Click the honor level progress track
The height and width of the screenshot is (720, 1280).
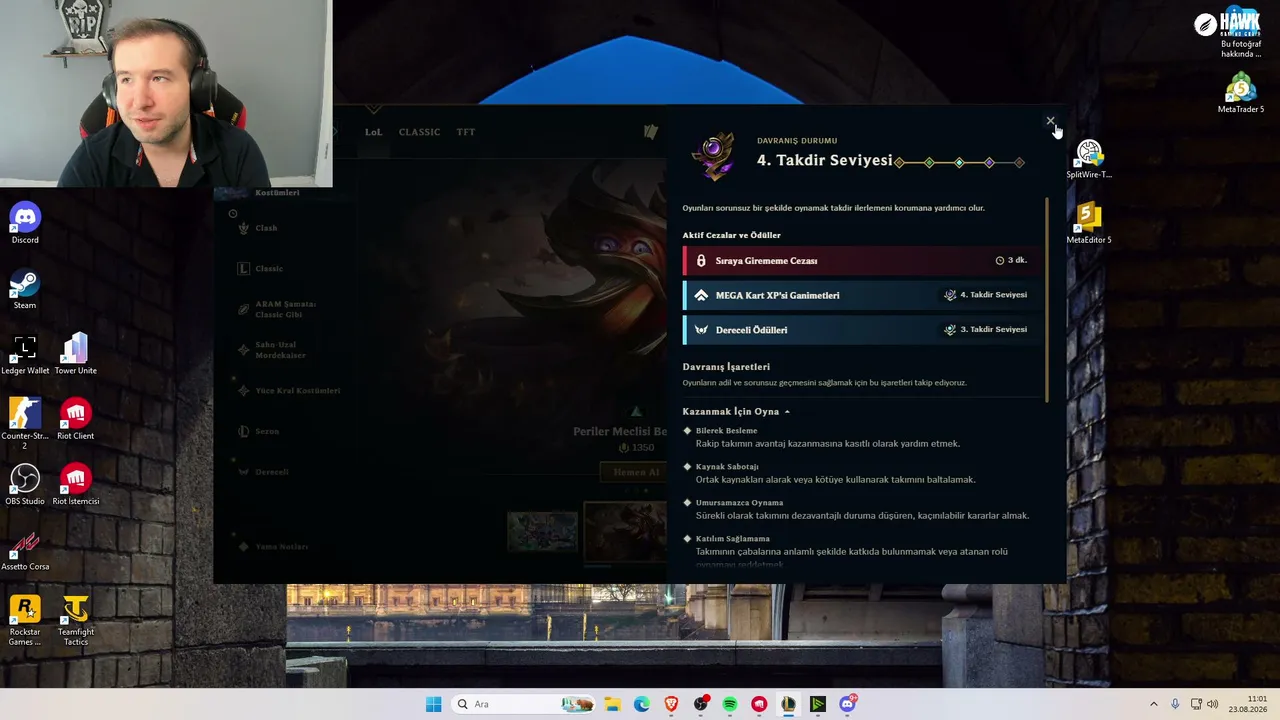tap(960, 162)
